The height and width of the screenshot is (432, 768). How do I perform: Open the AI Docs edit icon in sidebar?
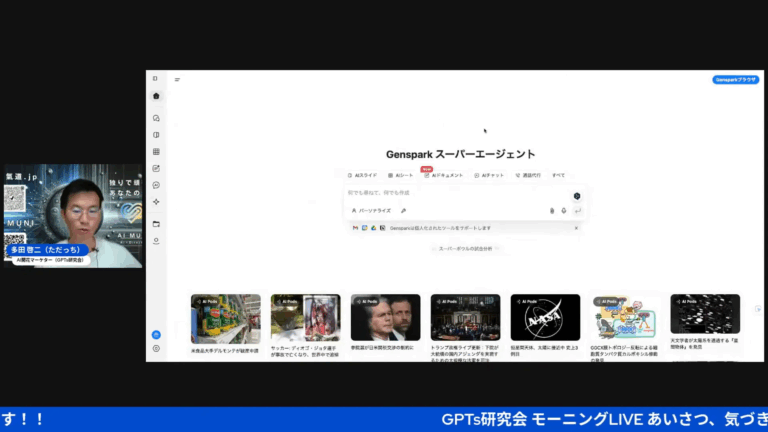coord(156,168)
